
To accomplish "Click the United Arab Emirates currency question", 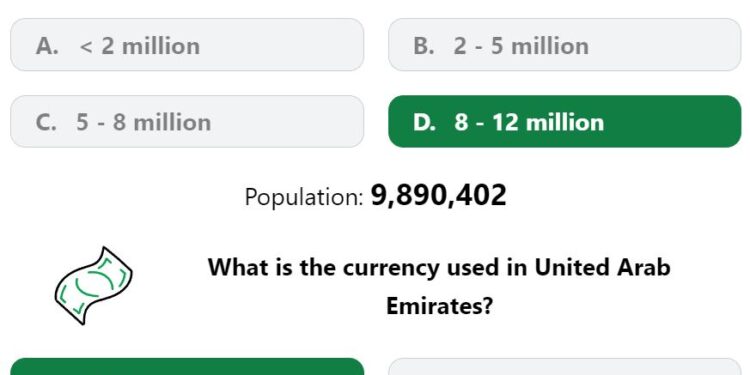I will [439, 287].
